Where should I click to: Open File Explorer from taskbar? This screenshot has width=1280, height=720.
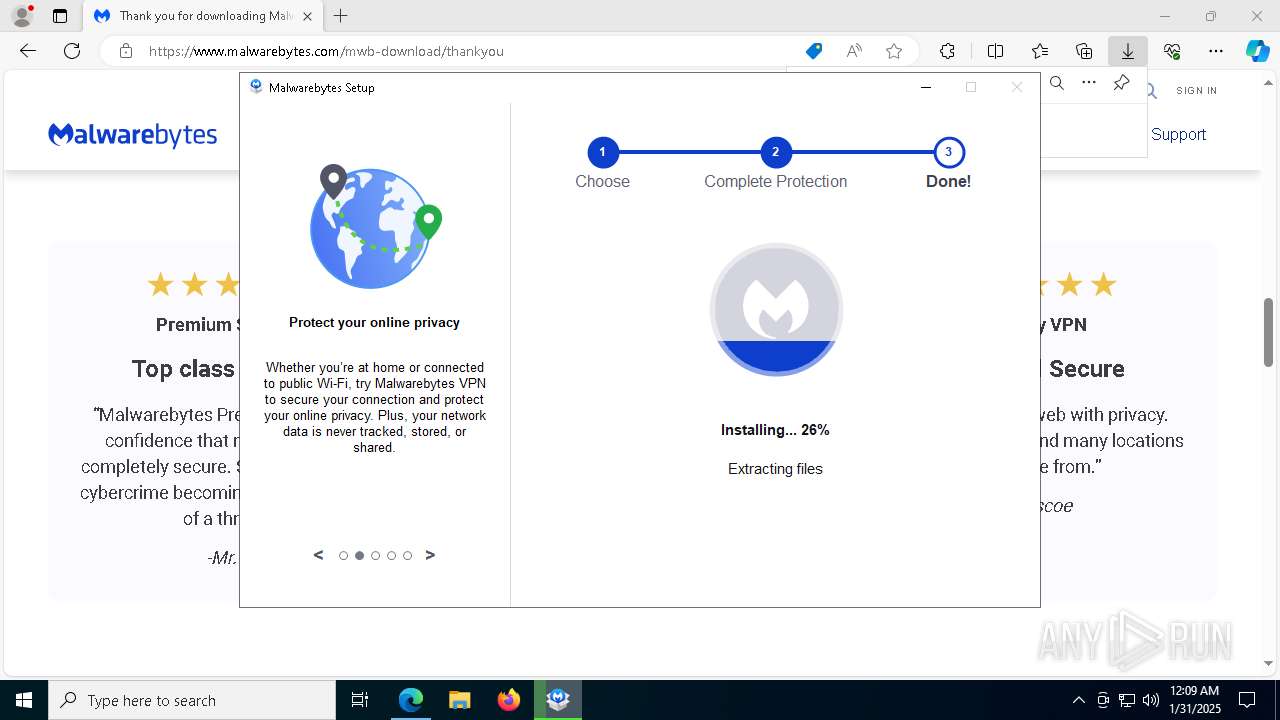tap(459, 700)
